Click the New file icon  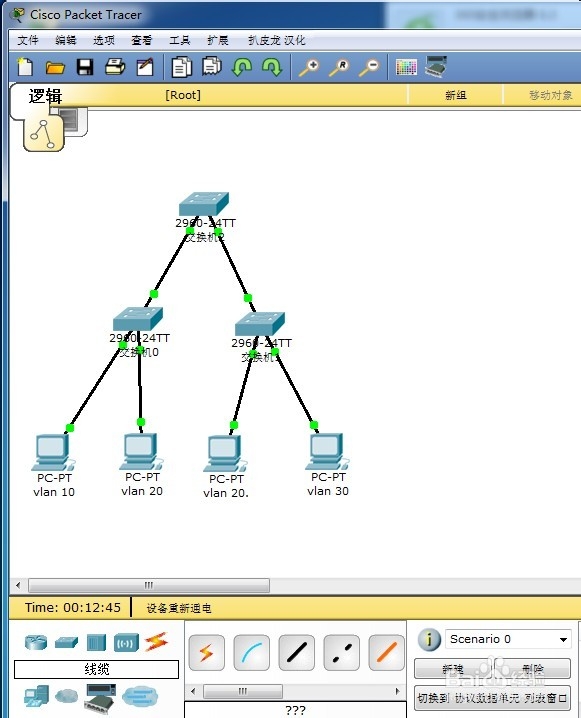pos(25,67)
